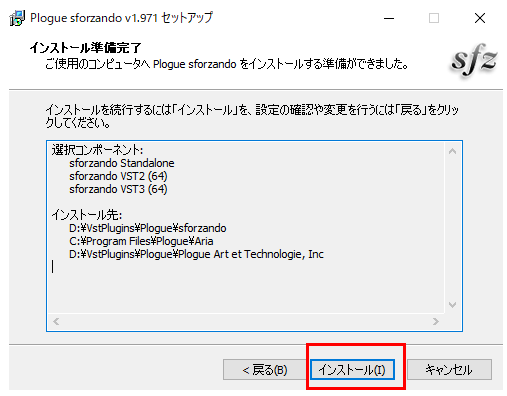Click the sfz logo image

coord(474,61)
